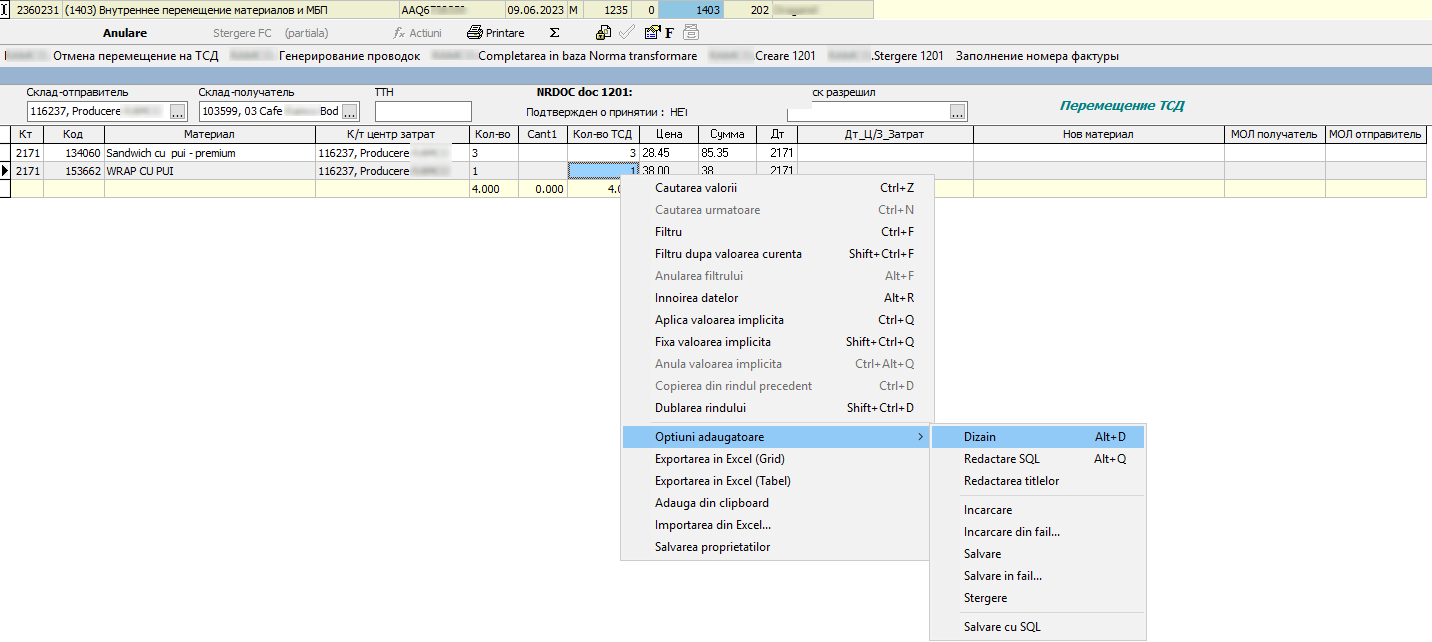Click 'Completarea in baza Norma transformare'
1432x642 pixels.
point(588,56)
